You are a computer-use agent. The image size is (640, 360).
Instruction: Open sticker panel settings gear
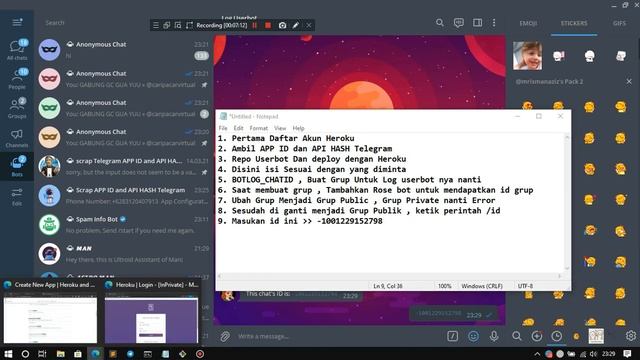(631, 336)
